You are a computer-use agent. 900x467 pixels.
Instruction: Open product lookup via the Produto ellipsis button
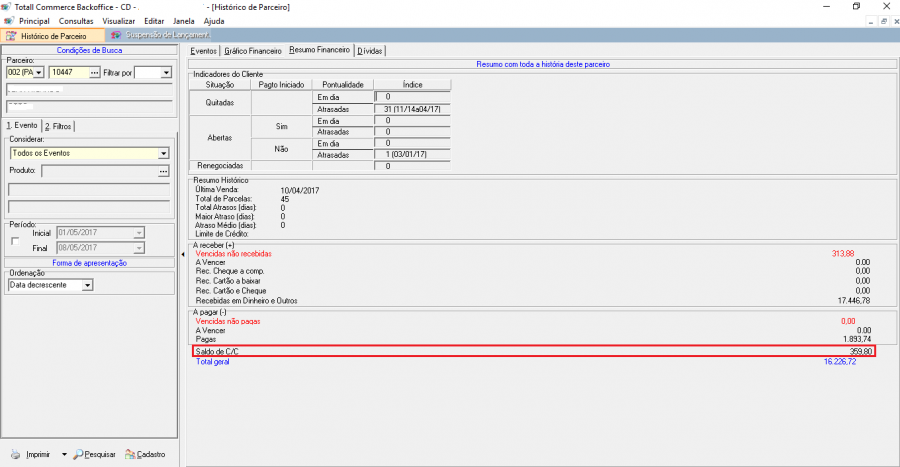(x=163, y=172)
